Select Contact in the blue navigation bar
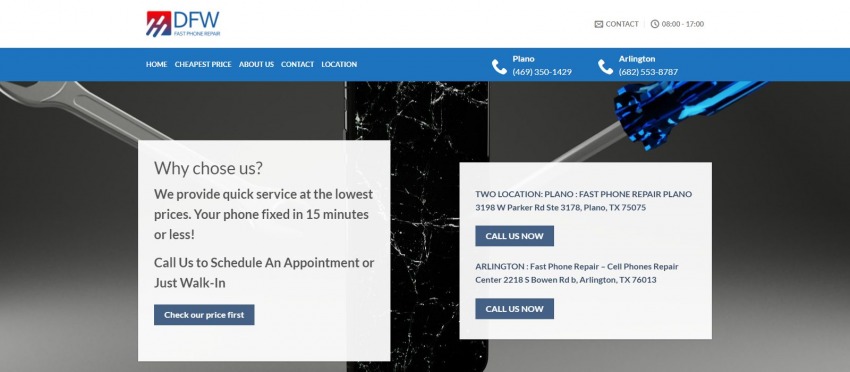Image resolution: width=850 pixels, height=372 pixels. tap(298, 64)
